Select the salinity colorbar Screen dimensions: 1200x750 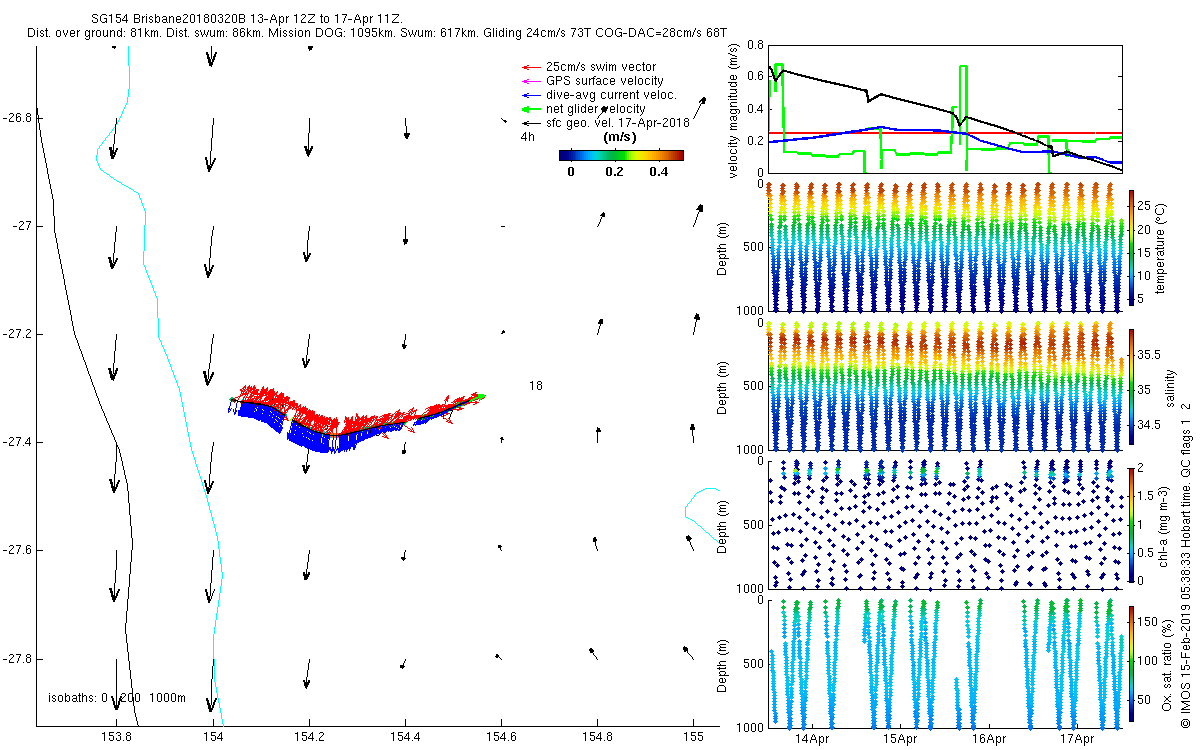[1132, 386]
